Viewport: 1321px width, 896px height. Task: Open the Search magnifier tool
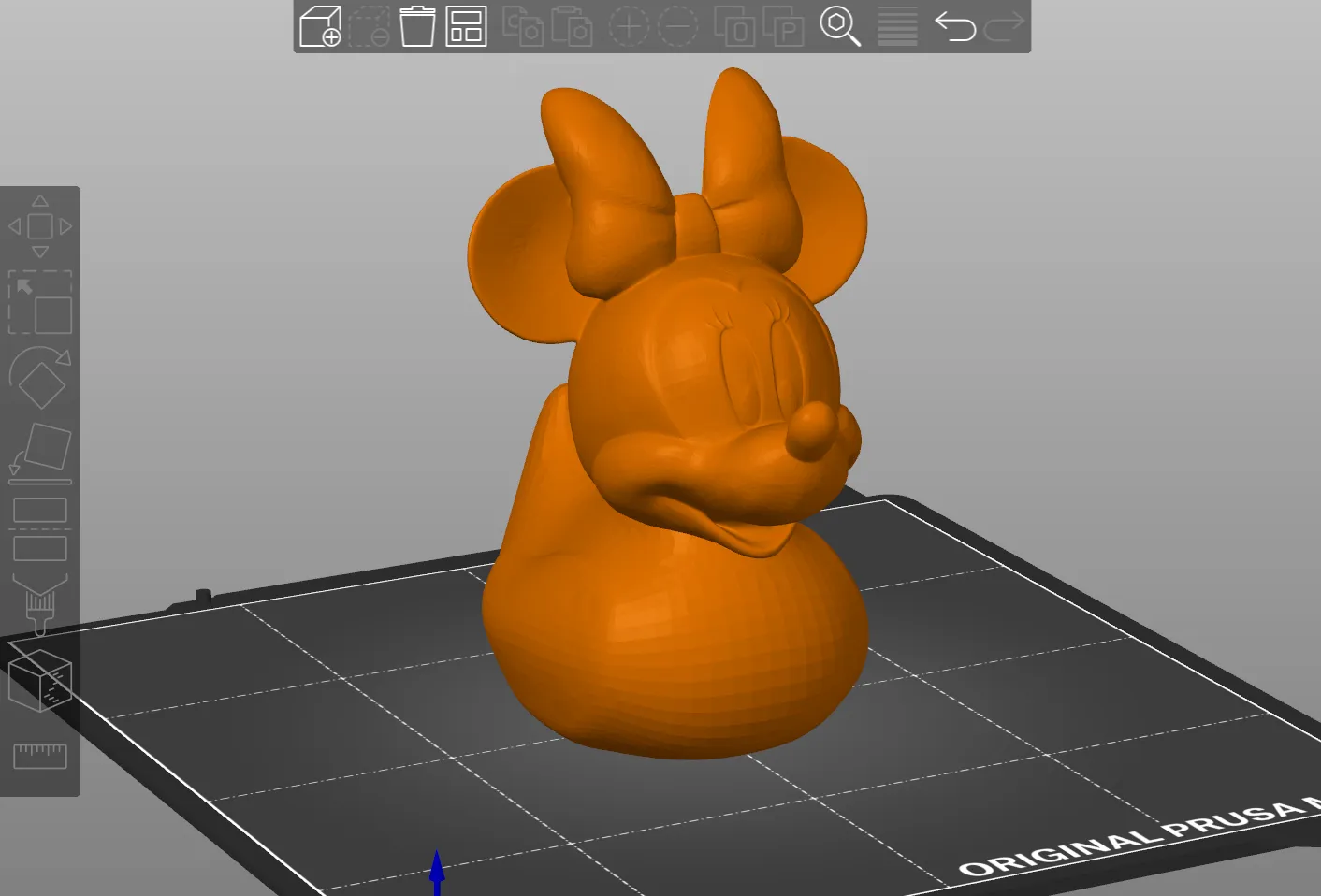[x=839, y=26]
